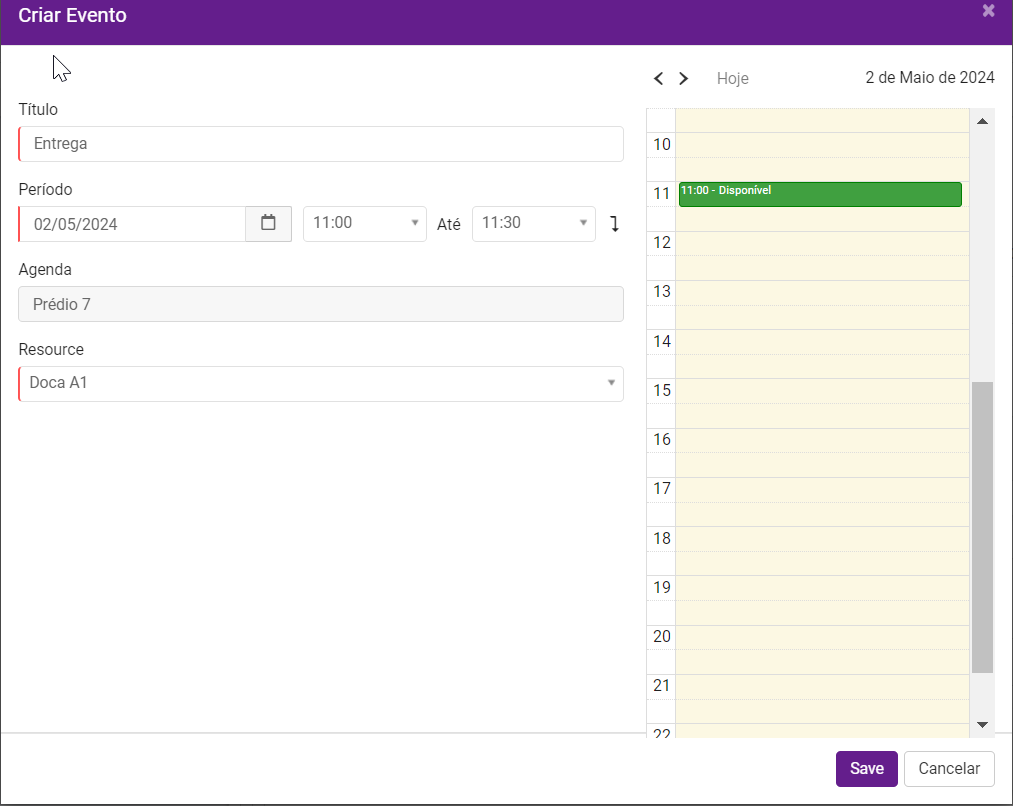Click the calendar scrollbar thumb

tap(982, 527)
